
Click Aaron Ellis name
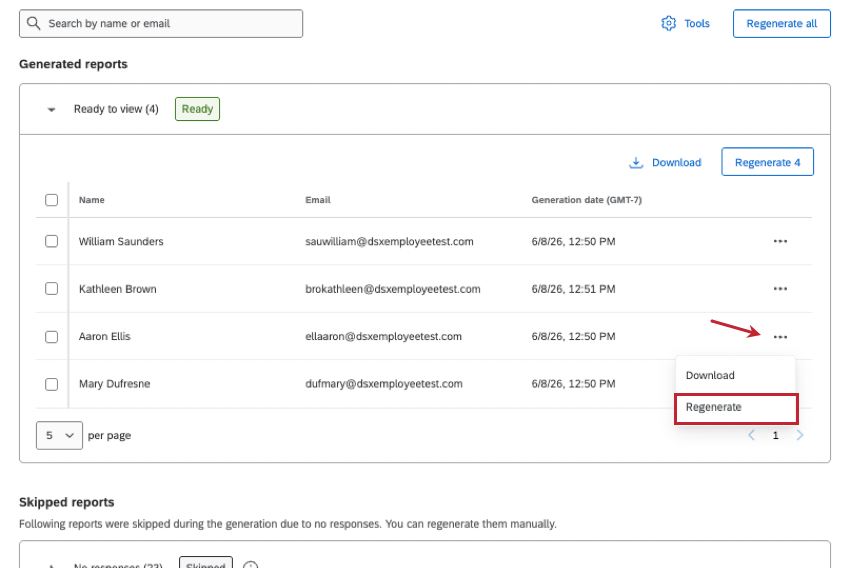point(105,337)
